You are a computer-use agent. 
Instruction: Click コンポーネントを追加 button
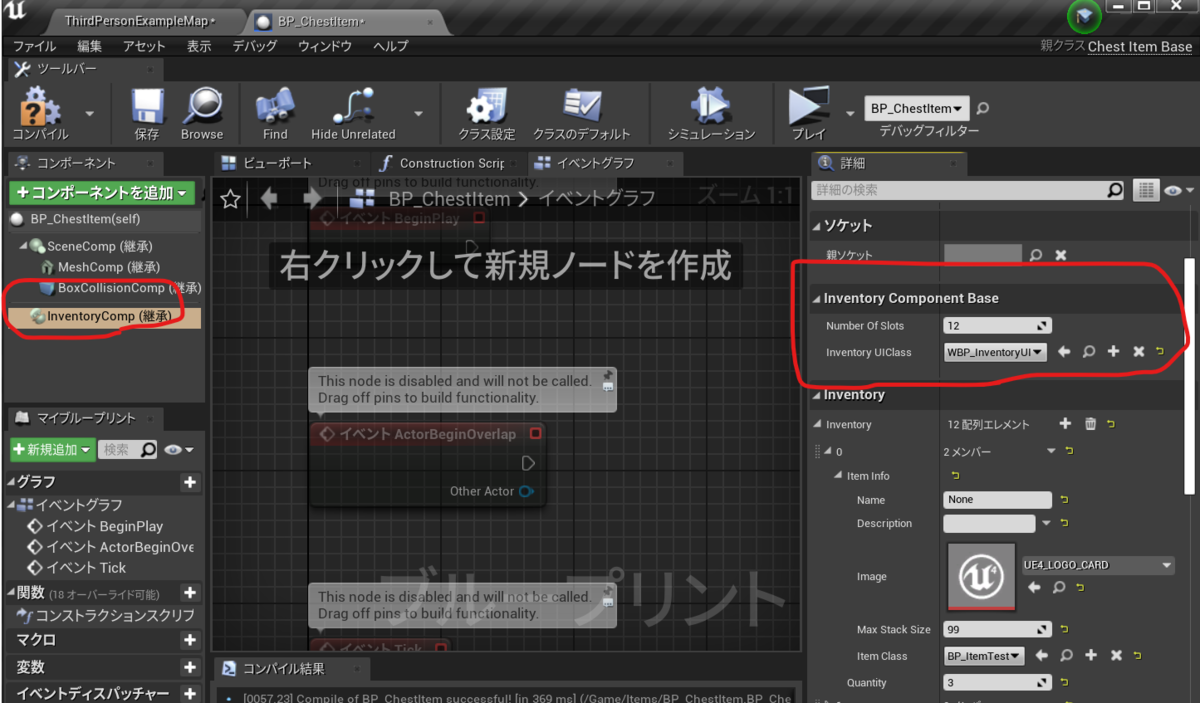tap(103, 193)
